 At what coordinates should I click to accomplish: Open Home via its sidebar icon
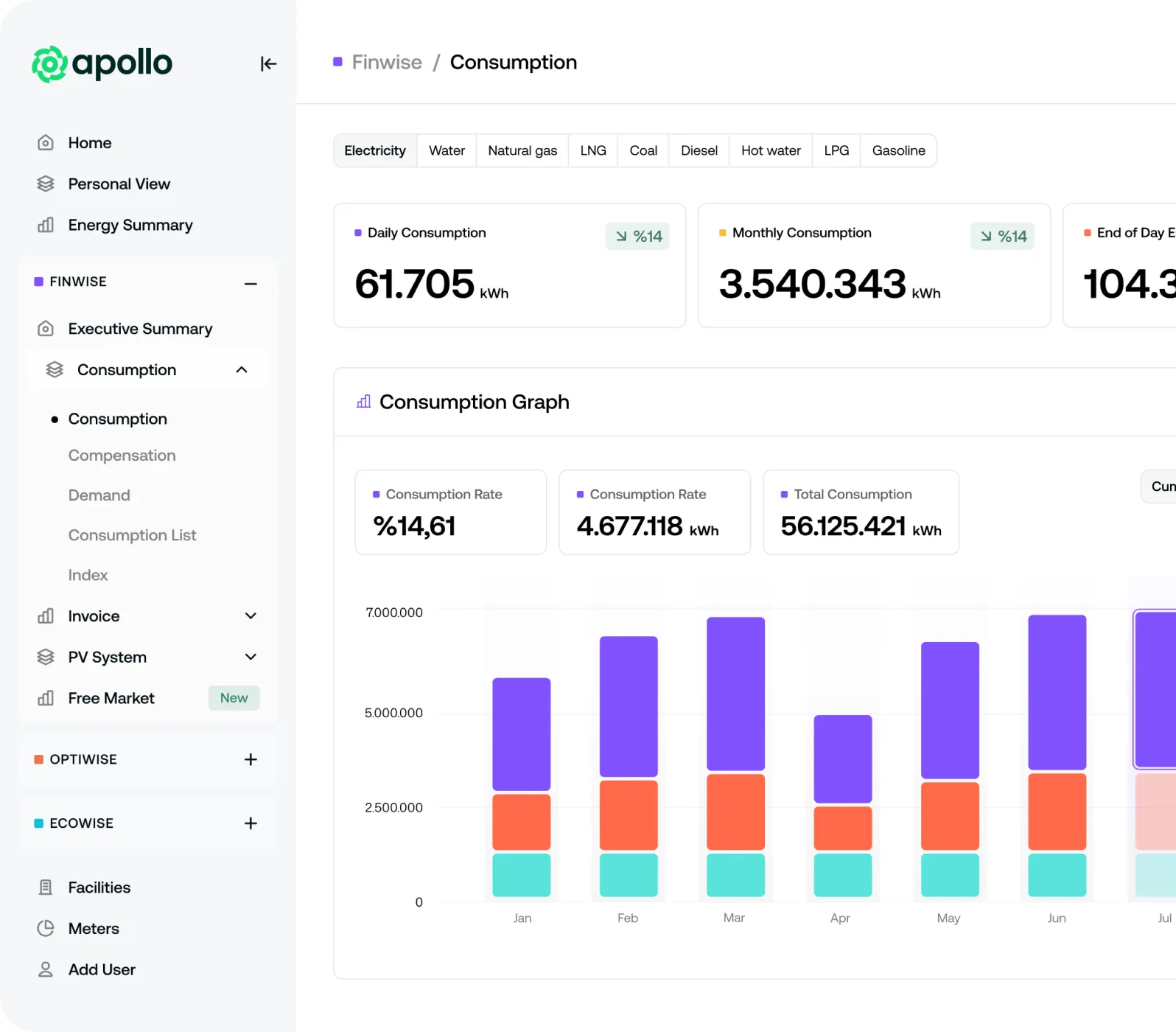point(46,143)
